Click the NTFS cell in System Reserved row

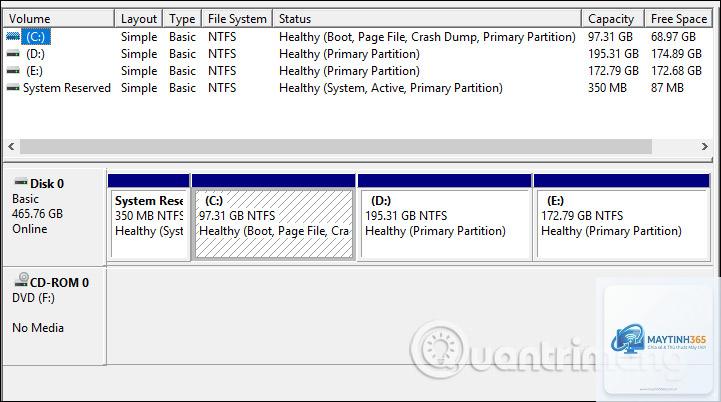tap(222, 88)
